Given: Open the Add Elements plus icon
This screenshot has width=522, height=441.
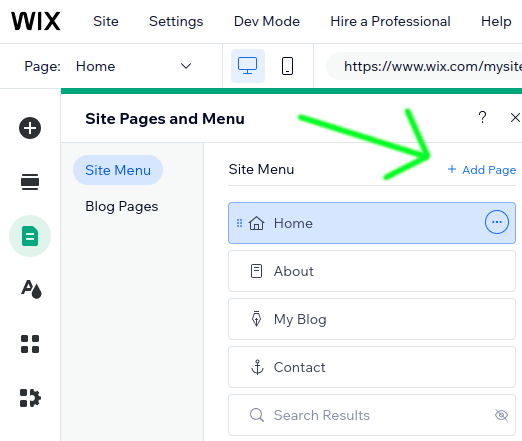Looking at the screenshot, I should 30,128.
